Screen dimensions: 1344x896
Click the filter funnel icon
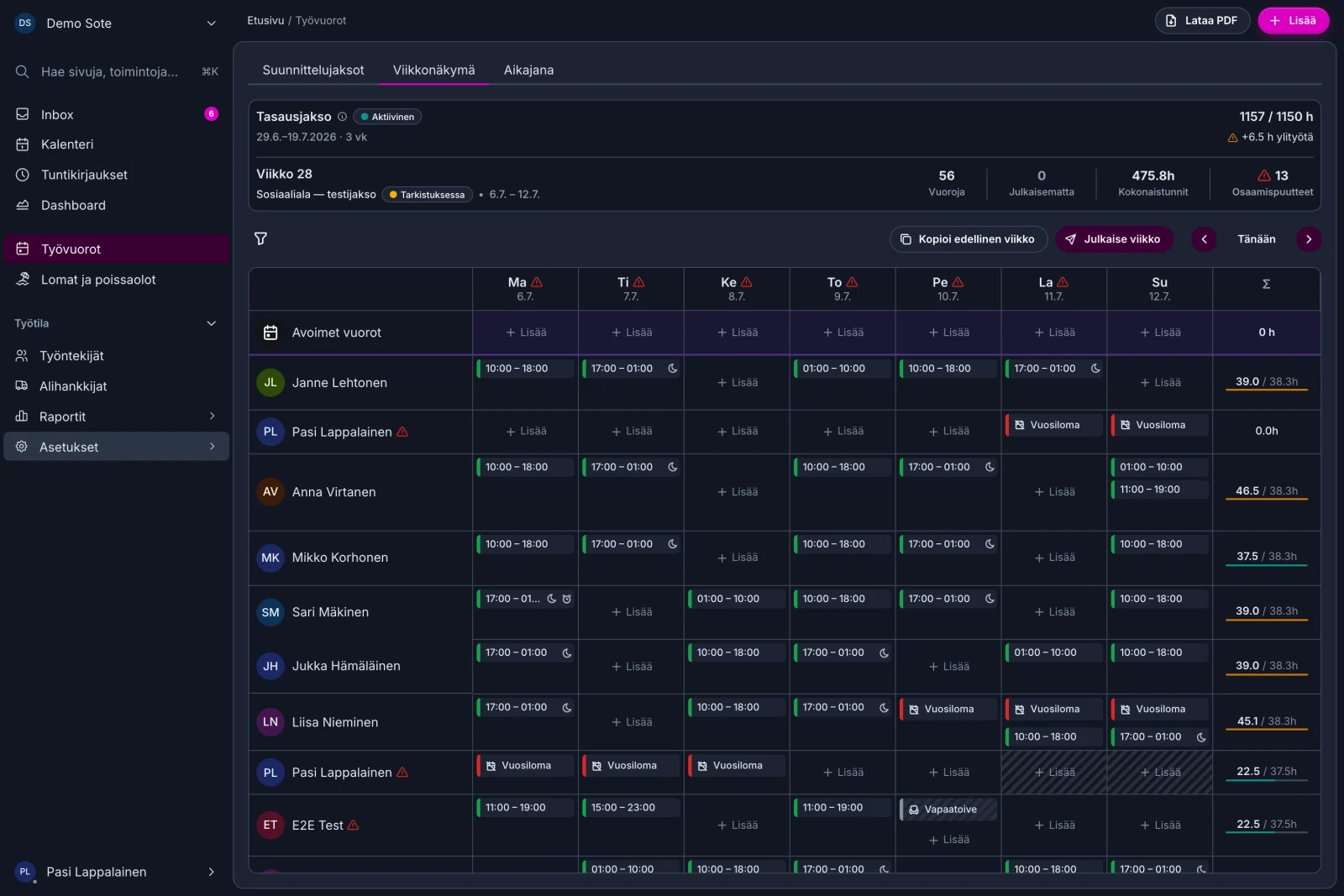(260, 238)
